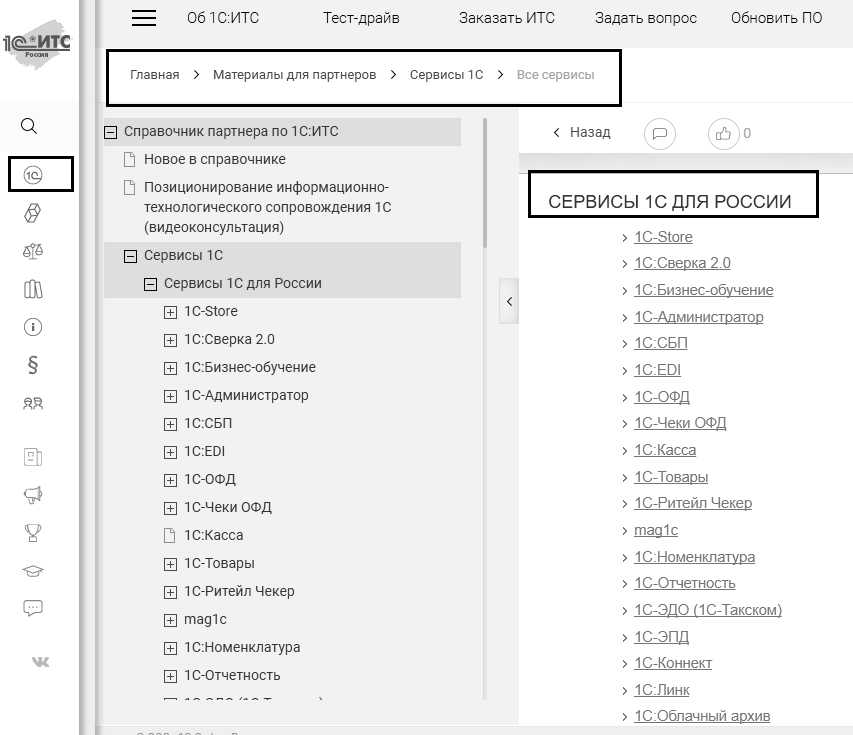The width and height of the screenshot is (853, 735).
Task: Go to Сервисы 1С breadcrumb
Action: point(447,75)
